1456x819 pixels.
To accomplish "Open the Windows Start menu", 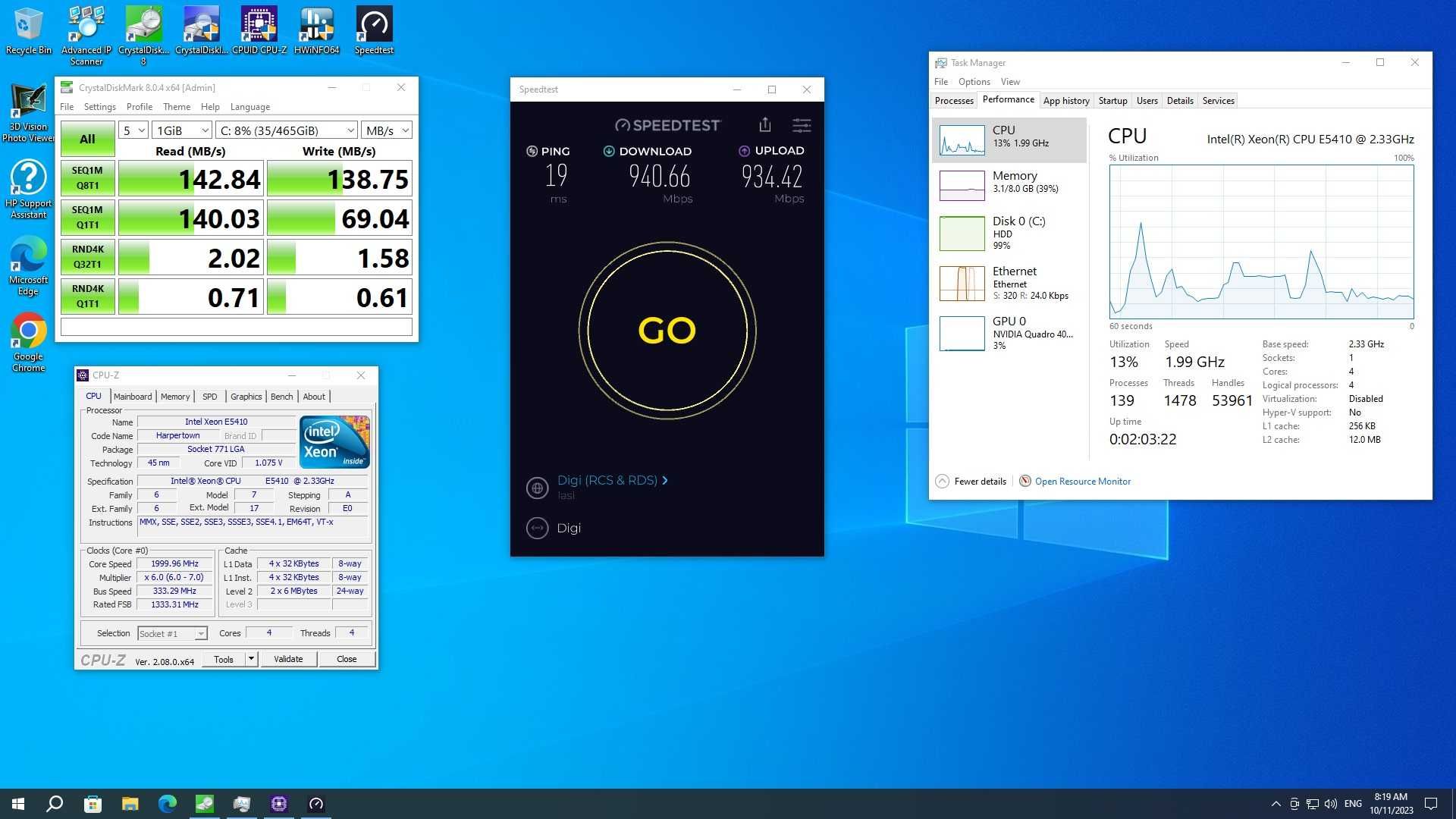I will pyautogui.click(x=18, y=804).
